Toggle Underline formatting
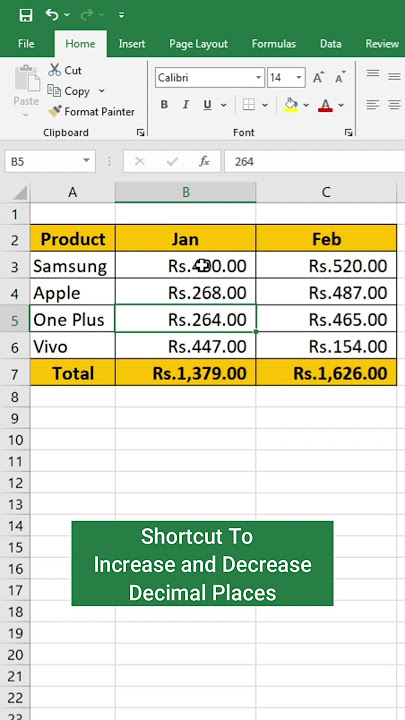The width and height of the screenshot is (405, 720). [207, 105]
